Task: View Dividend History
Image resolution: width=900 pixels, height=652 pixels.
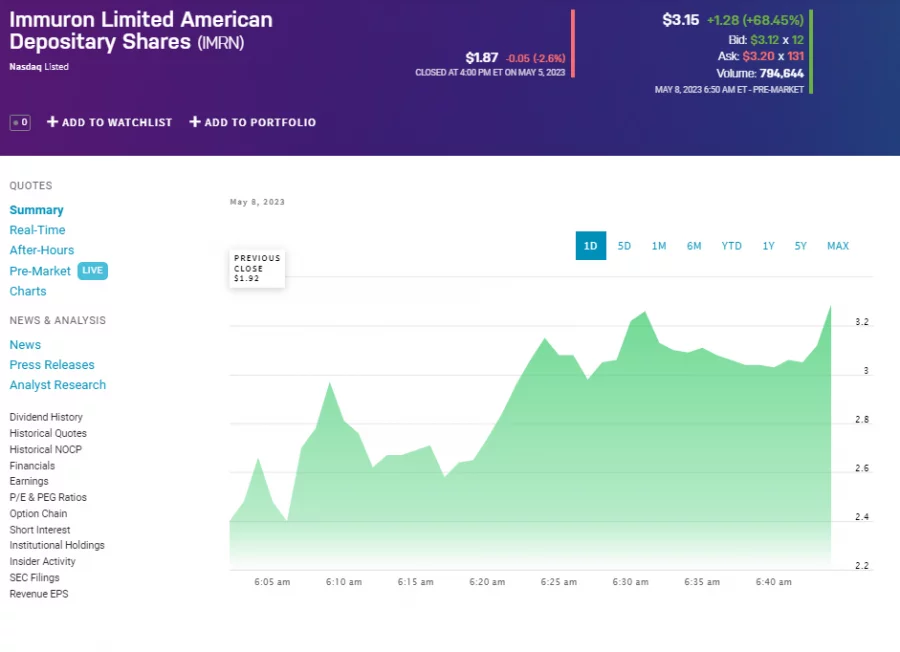Action: pyautogui.click(x=46, y=417)
